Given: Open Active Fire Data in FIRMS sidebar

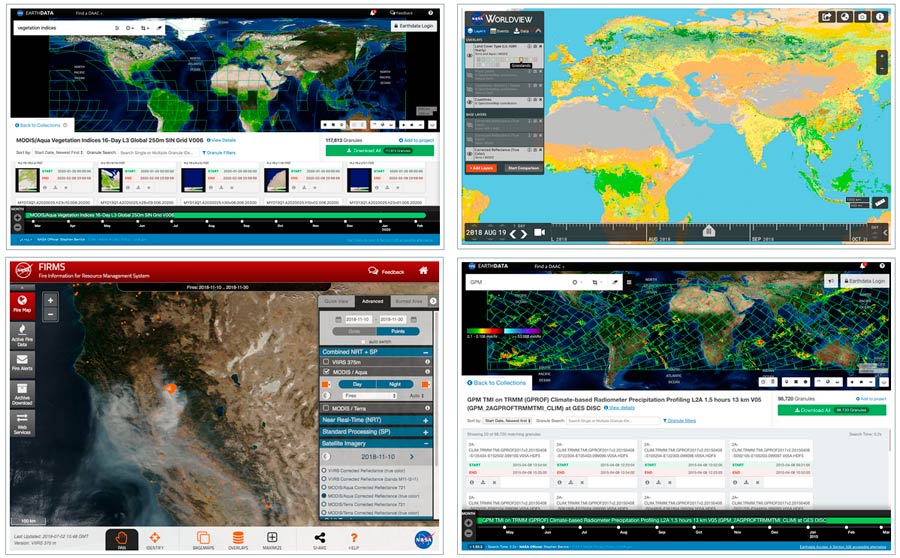Looking at the screenshot, I should pyautogui.click(x=22, y=335).
